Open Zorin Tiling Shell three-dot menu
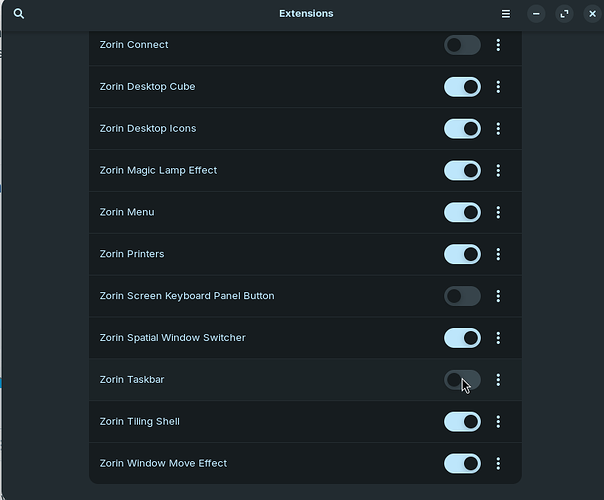Screen dimensions: 604x500 498,422
